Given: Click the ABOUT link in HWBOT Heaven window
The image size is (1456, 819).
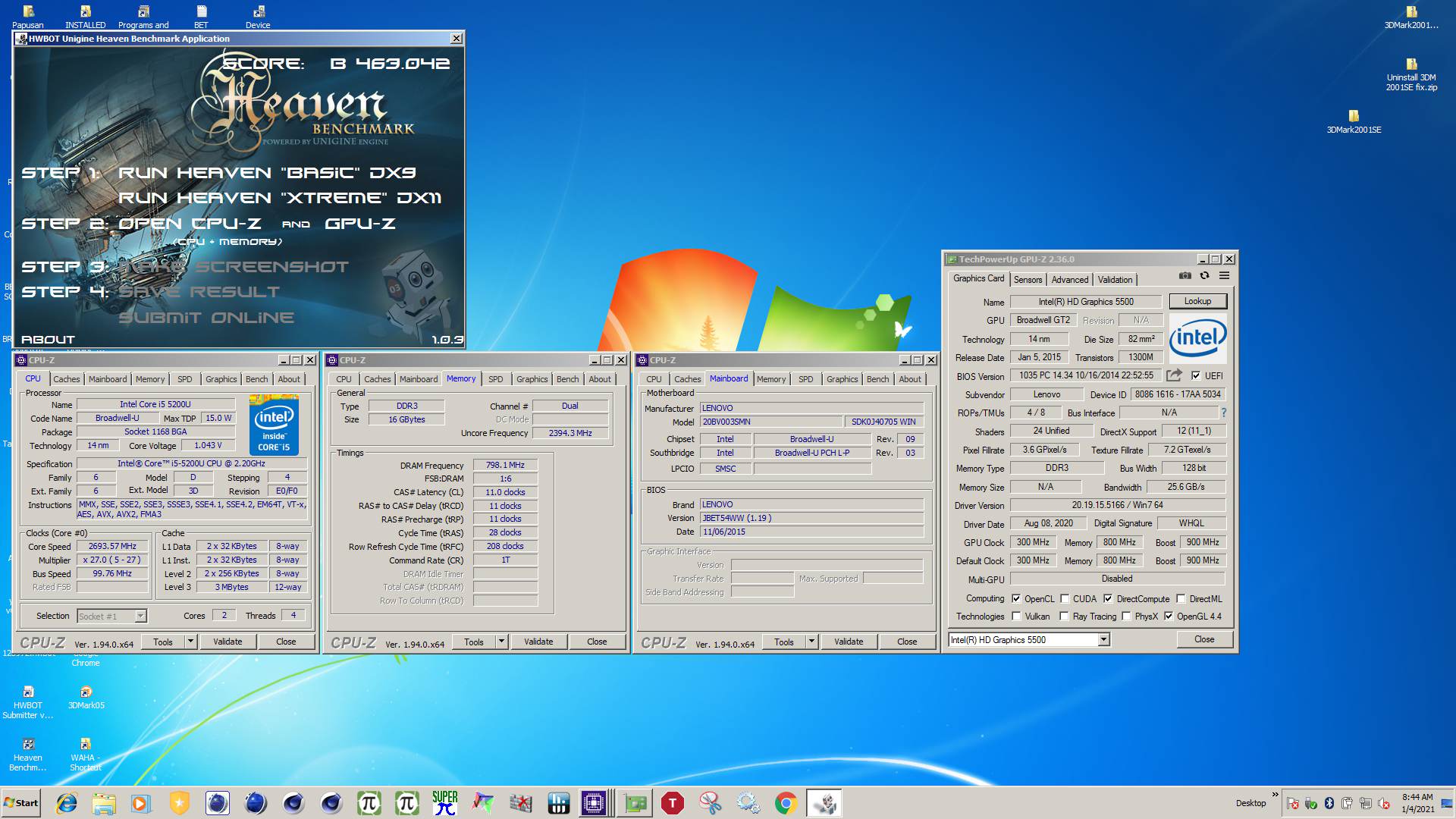Looking at the screenshot, I should tap(48, 340).
